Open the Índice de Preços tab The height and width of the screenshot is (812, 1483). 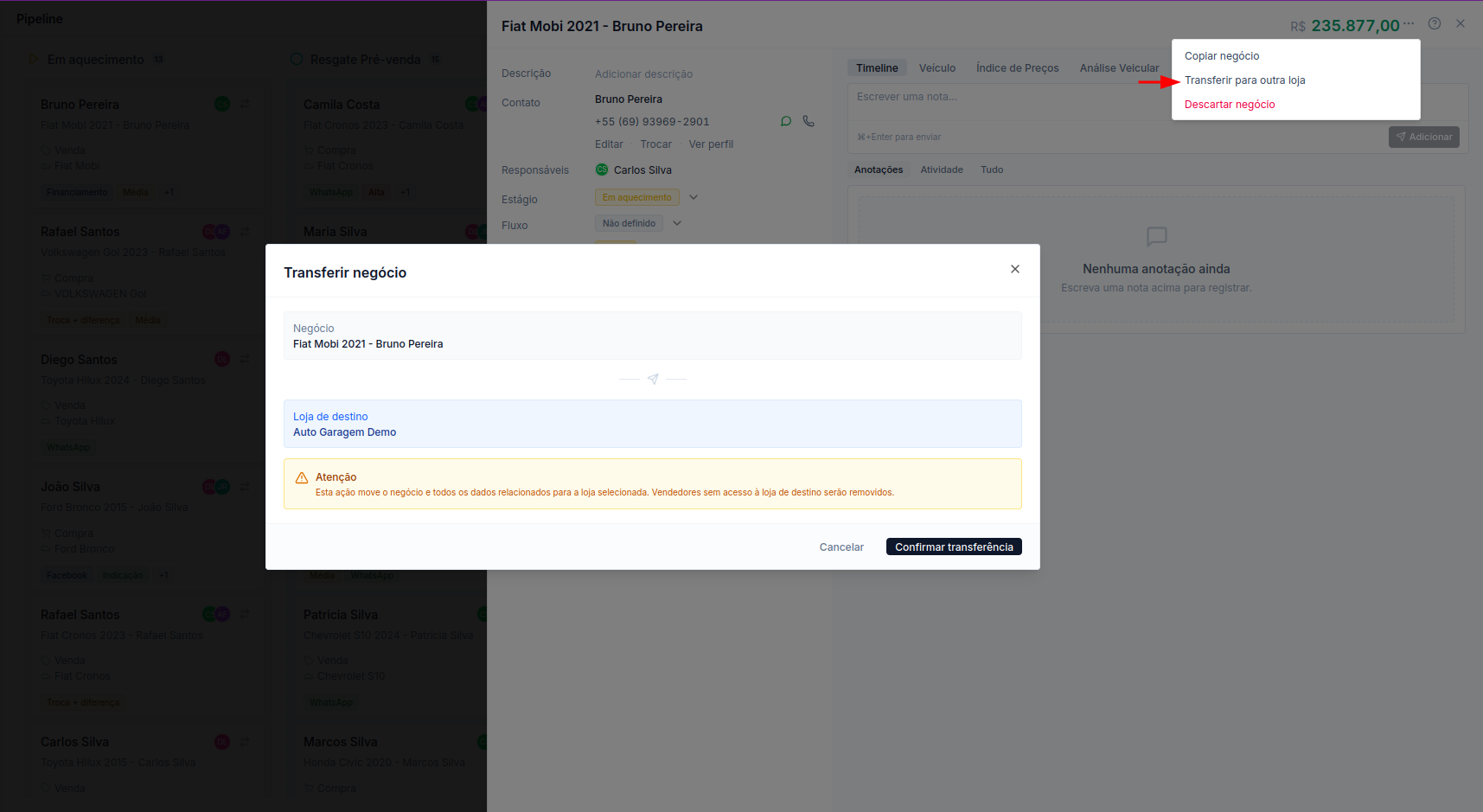click(1018, 68)
